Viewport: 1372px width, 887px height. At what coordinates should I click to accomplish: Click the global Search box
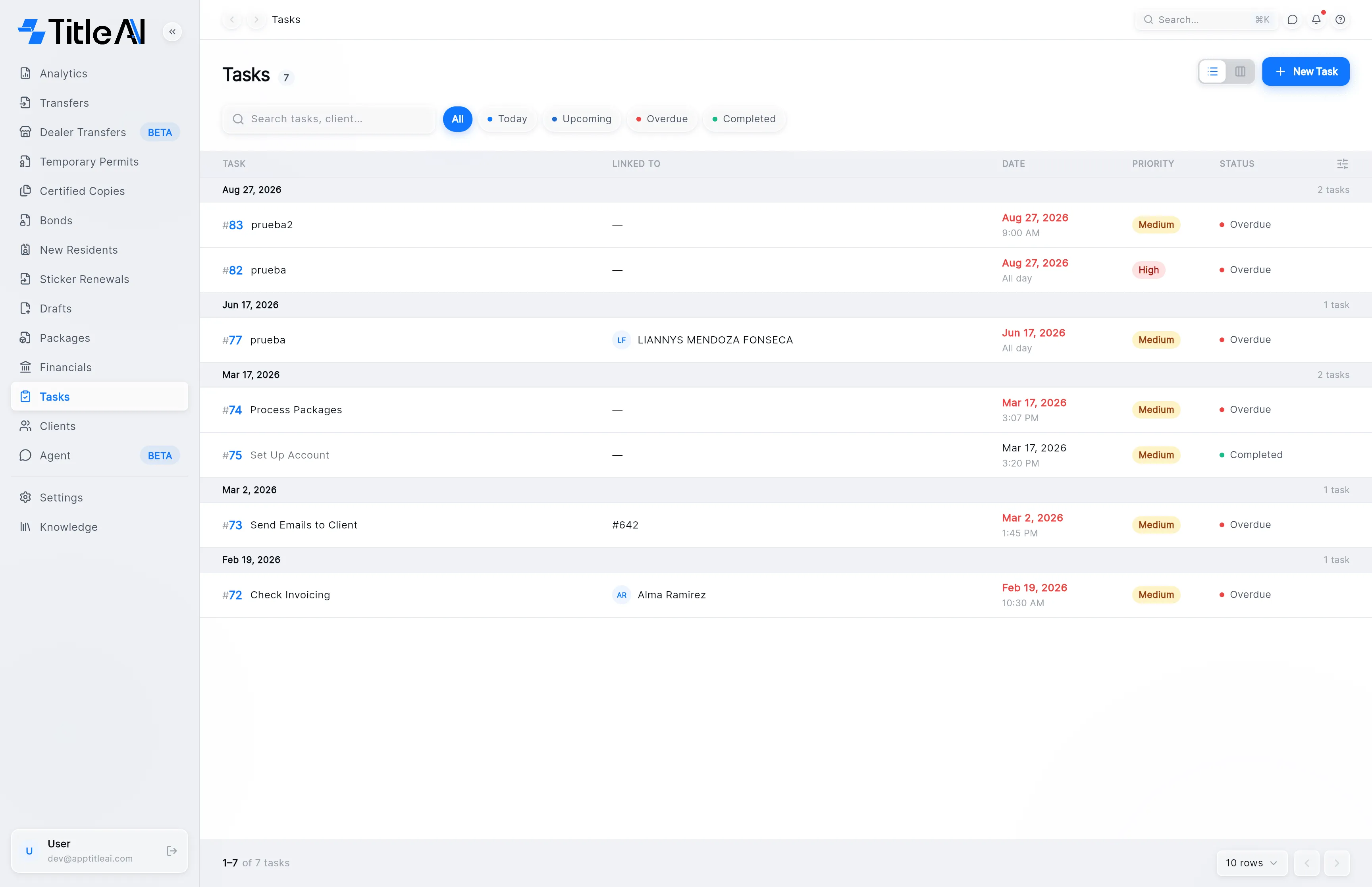(x=1206, y=19)
